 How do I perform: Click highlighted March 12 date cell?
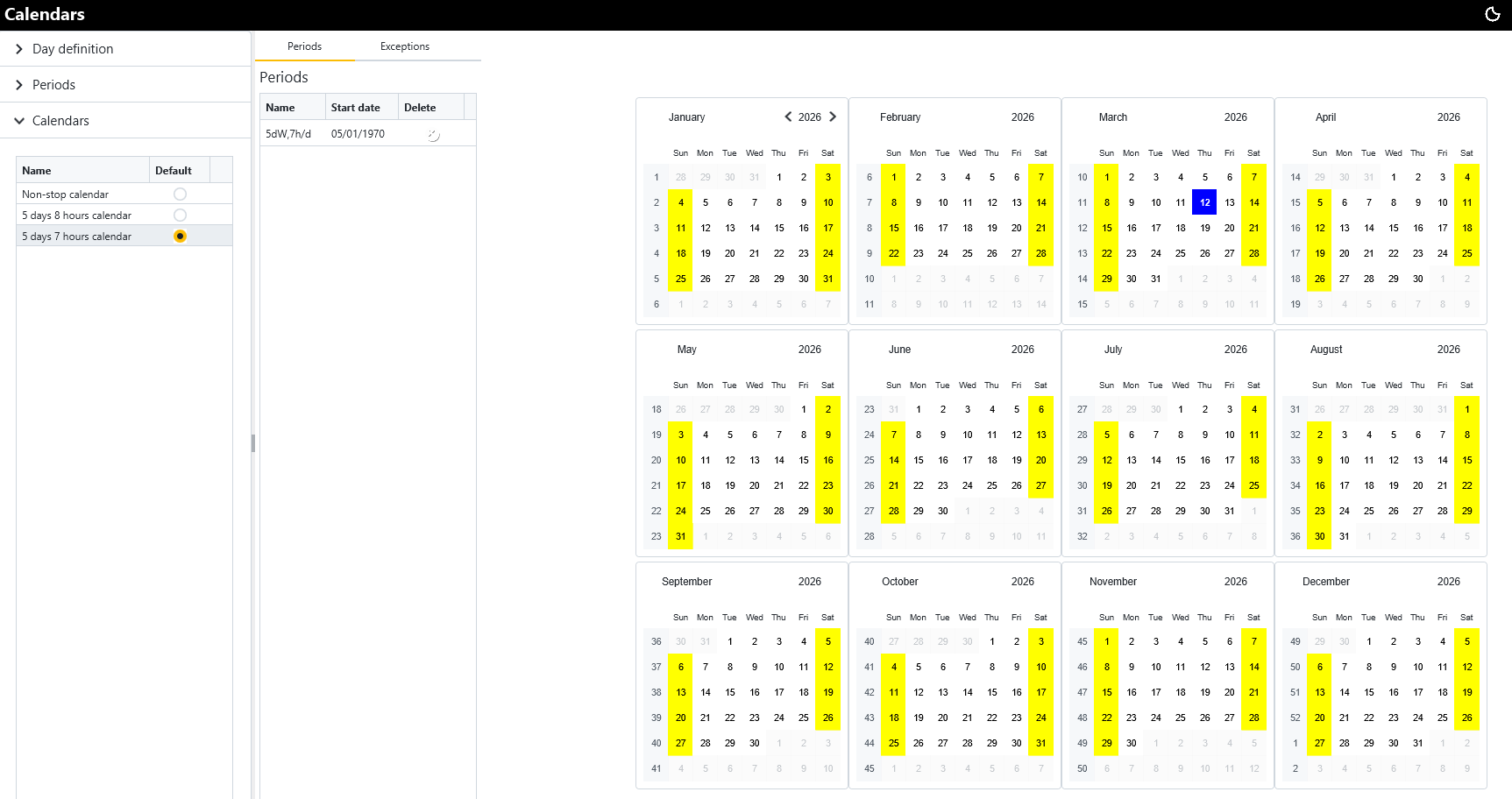(x=1204, y=202)
